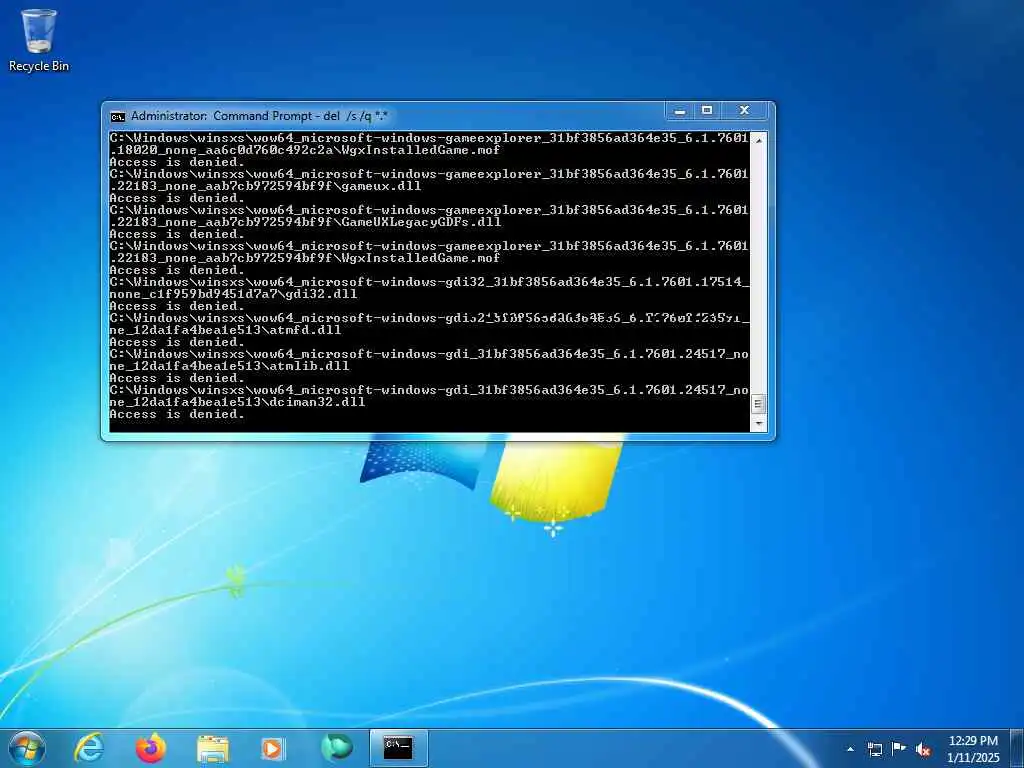
Task: Click the console scrollbar thumb
Action: [758, 404]
